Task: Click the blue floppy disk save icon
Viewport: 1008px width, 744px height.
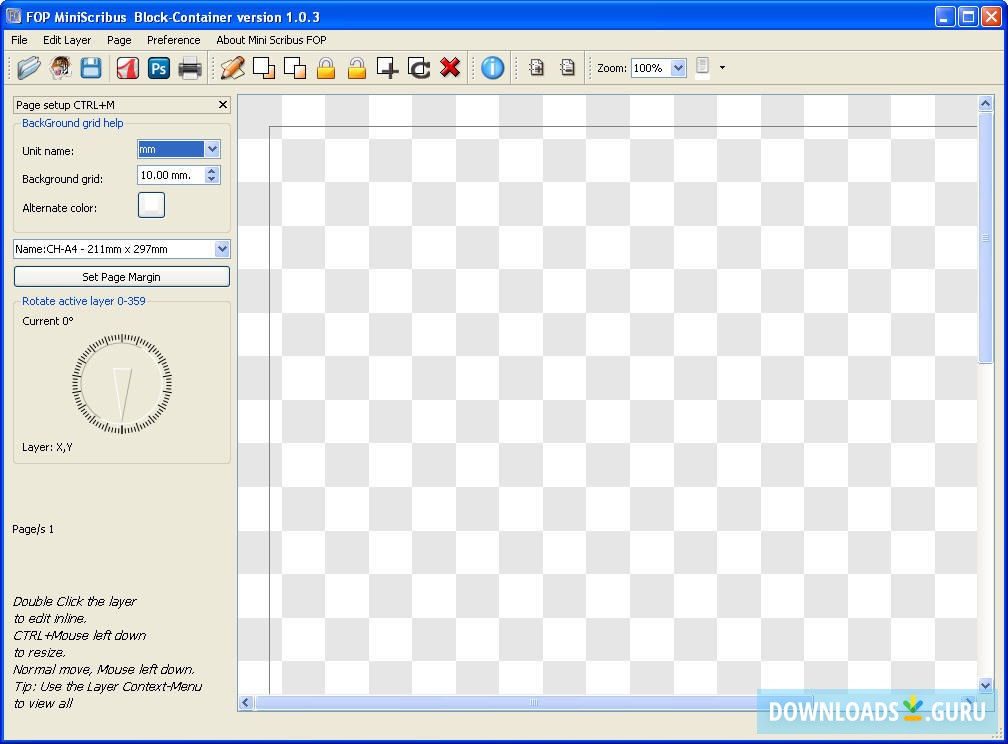Action: (91, 68)
